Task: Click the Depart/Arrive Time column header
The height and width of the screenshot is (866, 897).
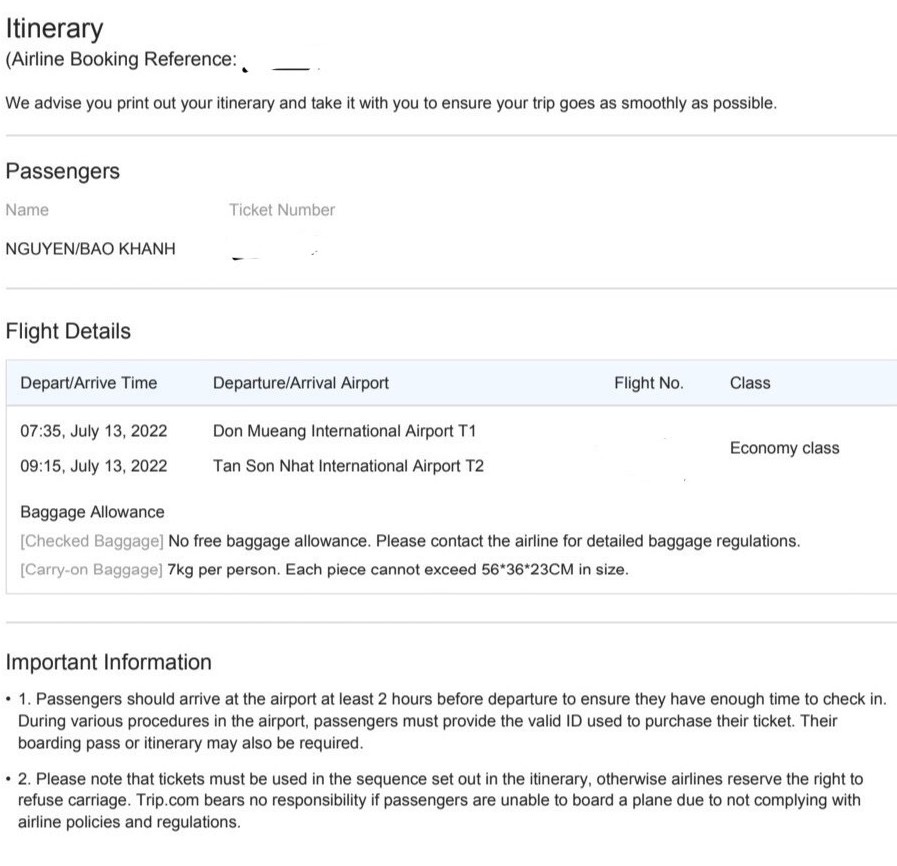Action: click(88, 383)
